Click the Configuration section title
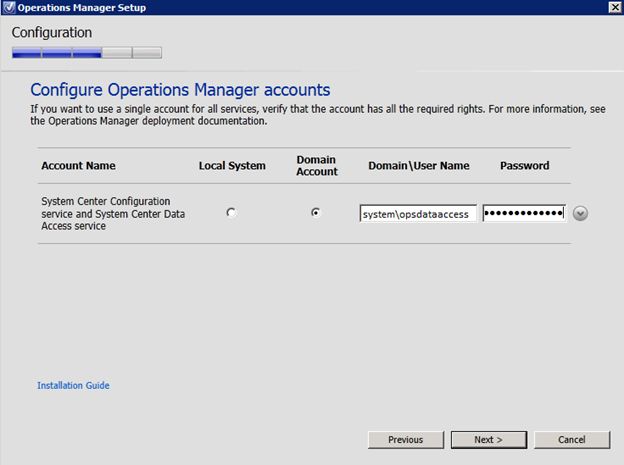This screenshot has width=624, height=465. (x=52, y=33)
